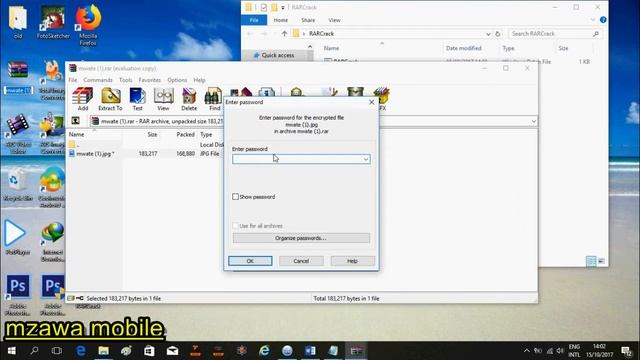The width and height of the screenshot is (640, 360).
Task: Close the Enter password dialog
Action: tap(371, 102)
